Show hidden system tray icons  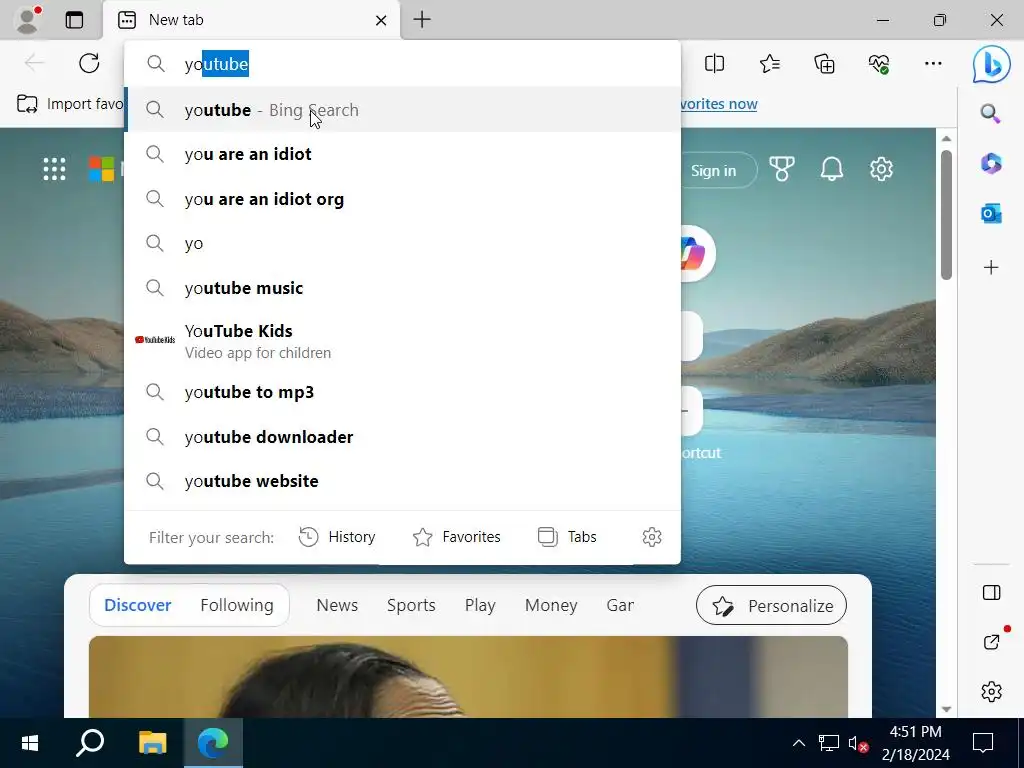pyautogui.click(x=799, y=743)
